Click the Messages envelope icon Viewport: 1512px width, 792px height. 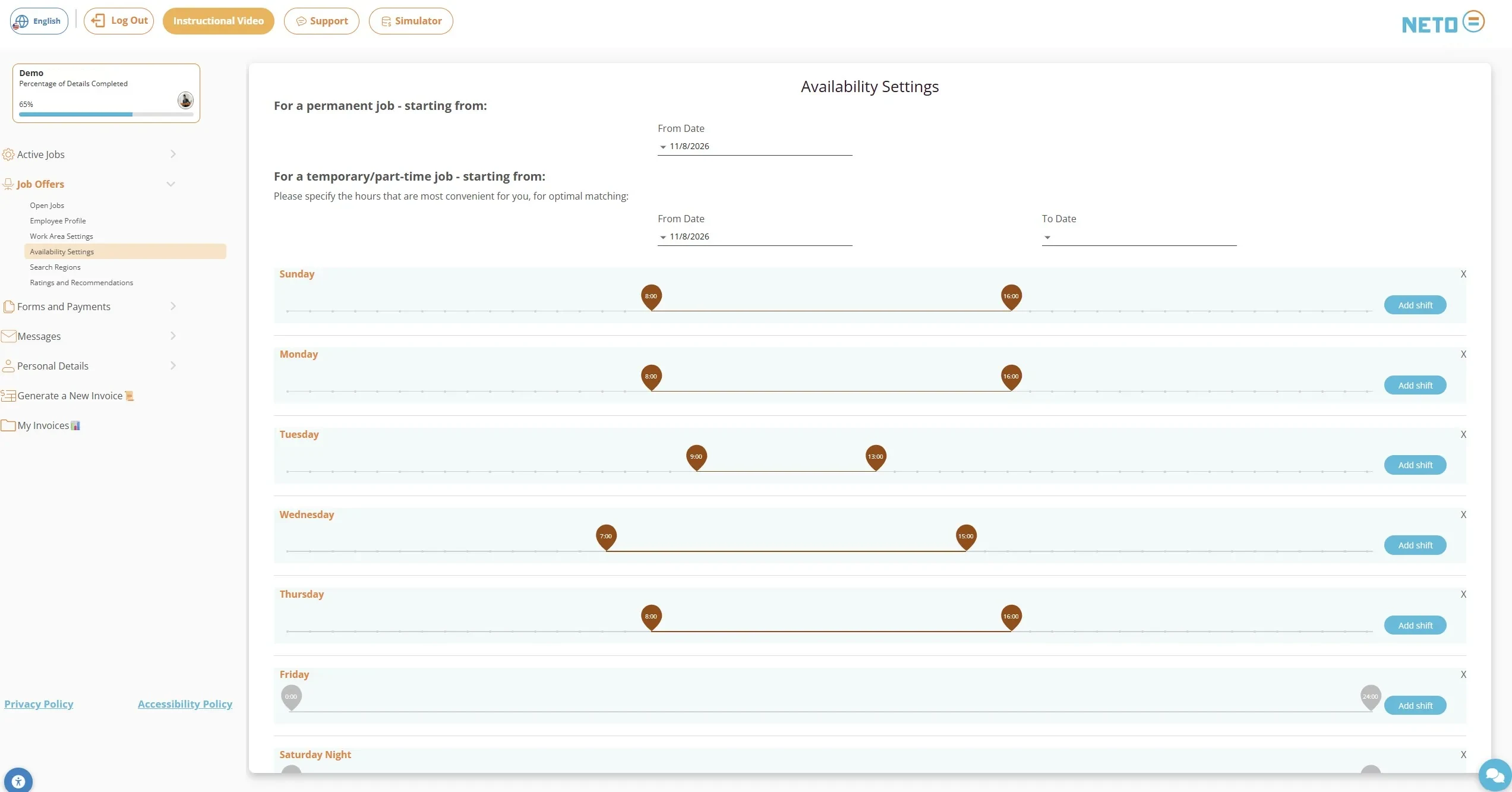pos(8,336)
